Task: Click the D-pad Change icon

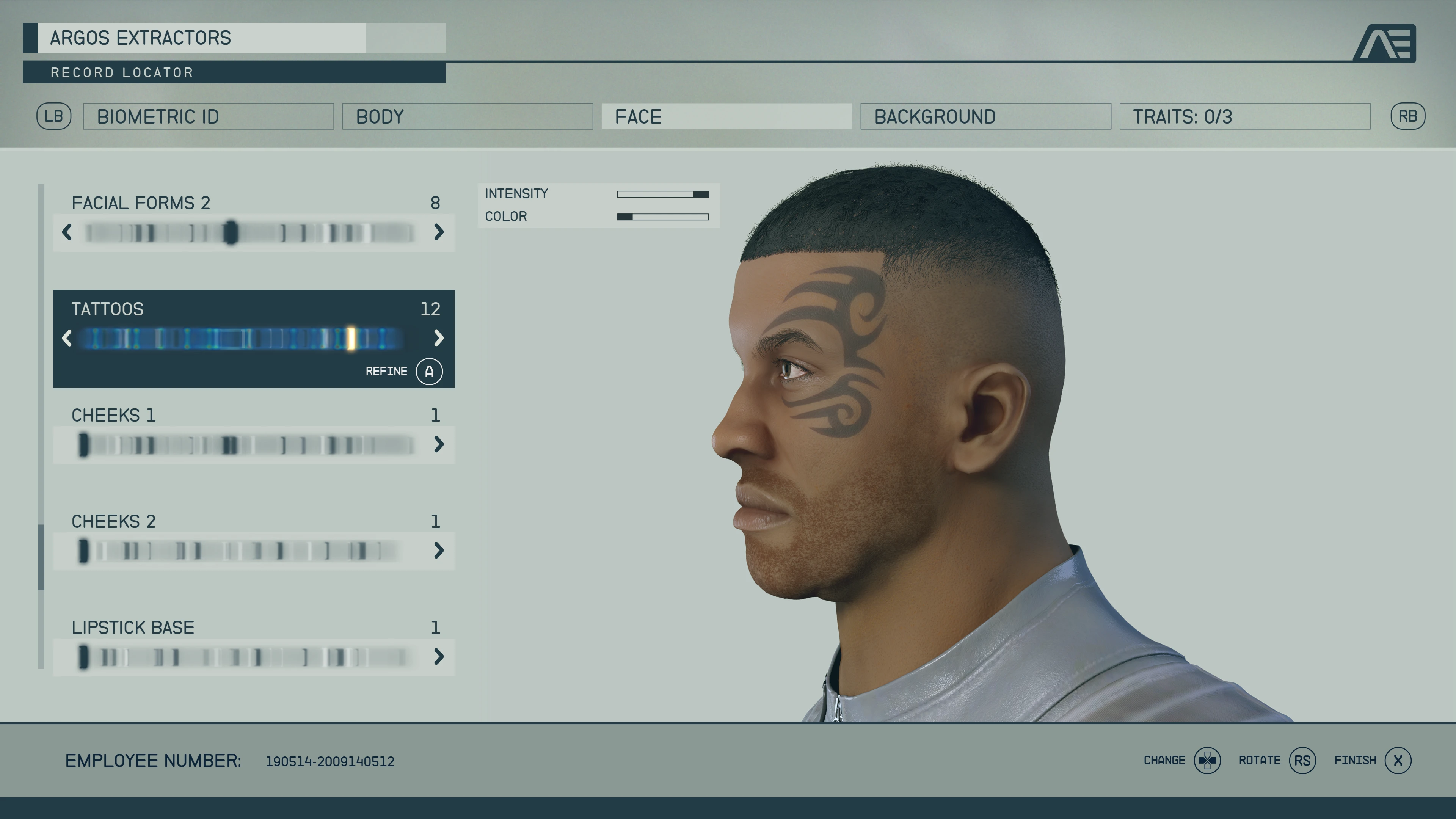Action: (1207, 760)
